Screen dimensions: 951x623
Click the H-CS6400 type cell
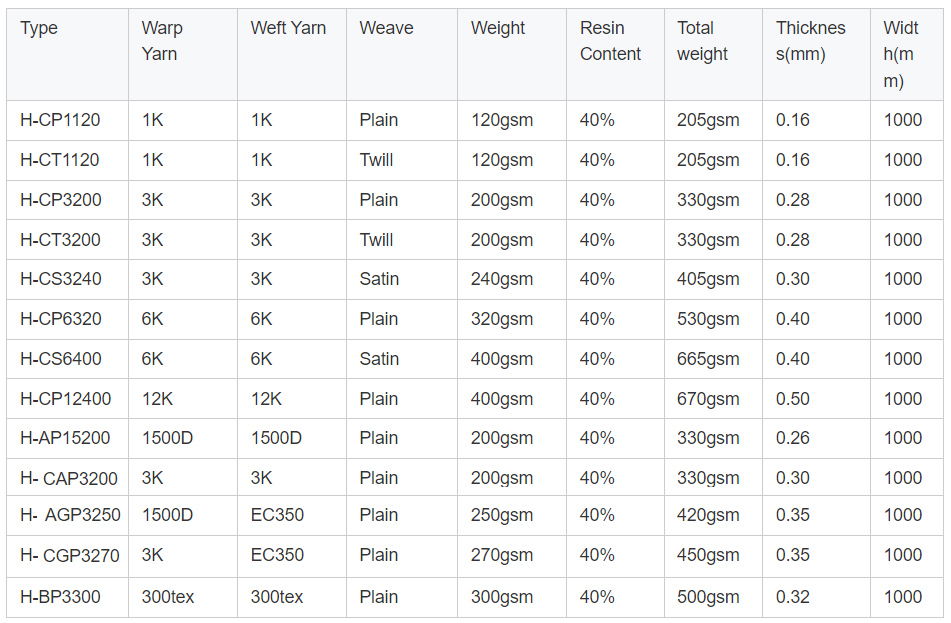pos(60,359)
